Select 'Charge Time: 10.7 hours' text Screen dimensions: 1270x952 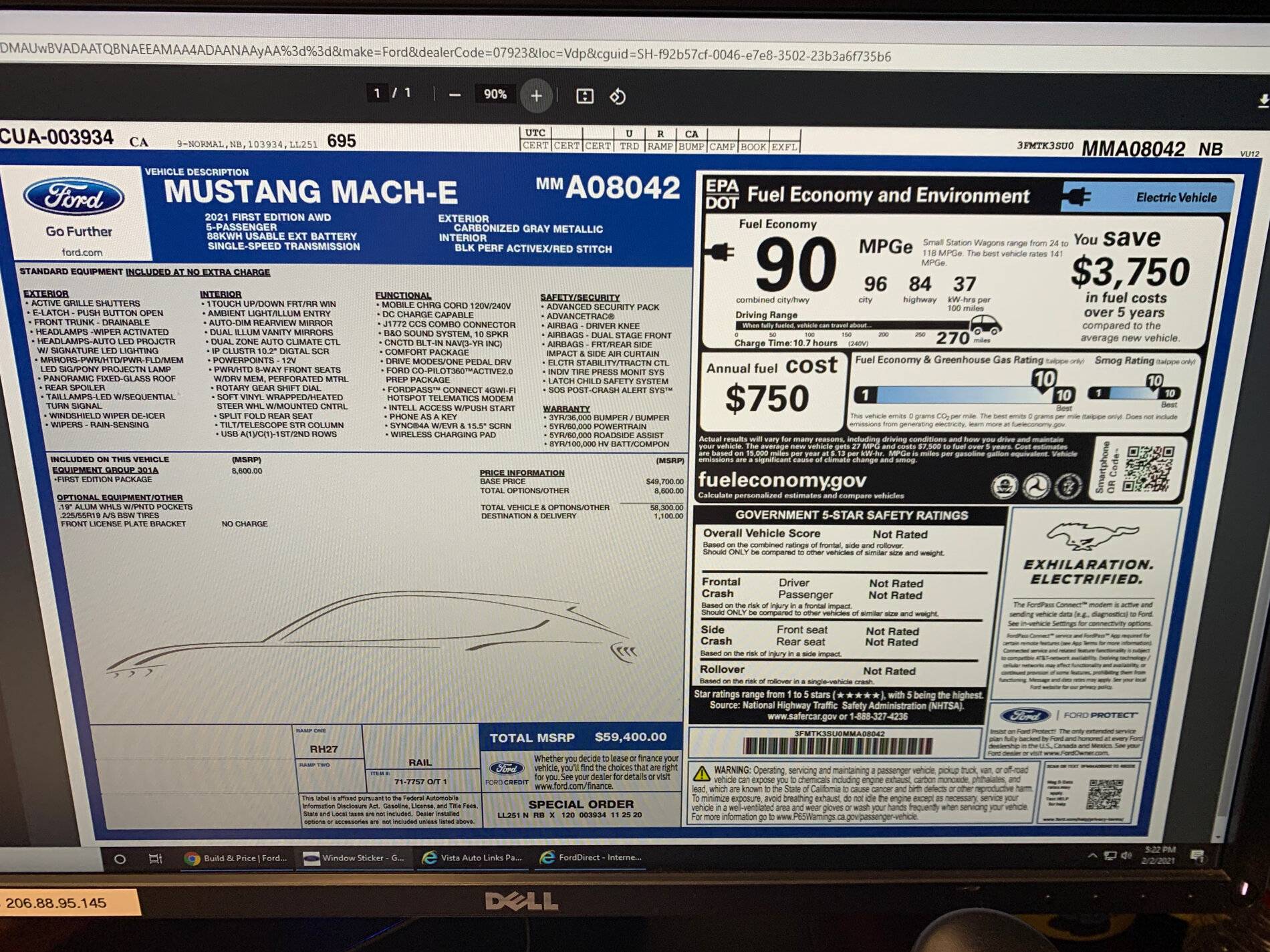pyautogui.click(x=785, y=343)
